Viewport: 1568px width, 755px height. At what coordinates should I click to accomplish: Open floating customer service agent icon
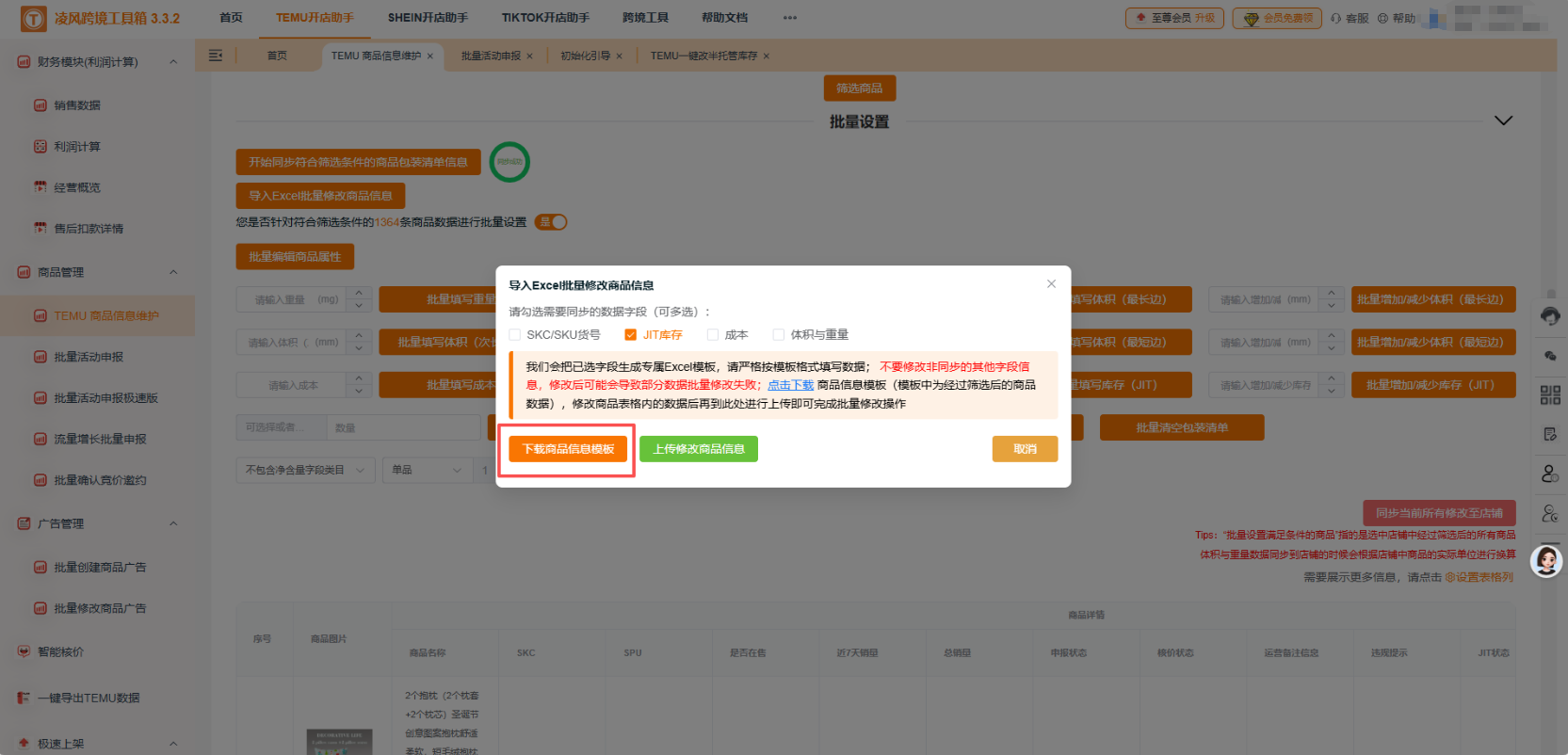[x=1550, y=316]
